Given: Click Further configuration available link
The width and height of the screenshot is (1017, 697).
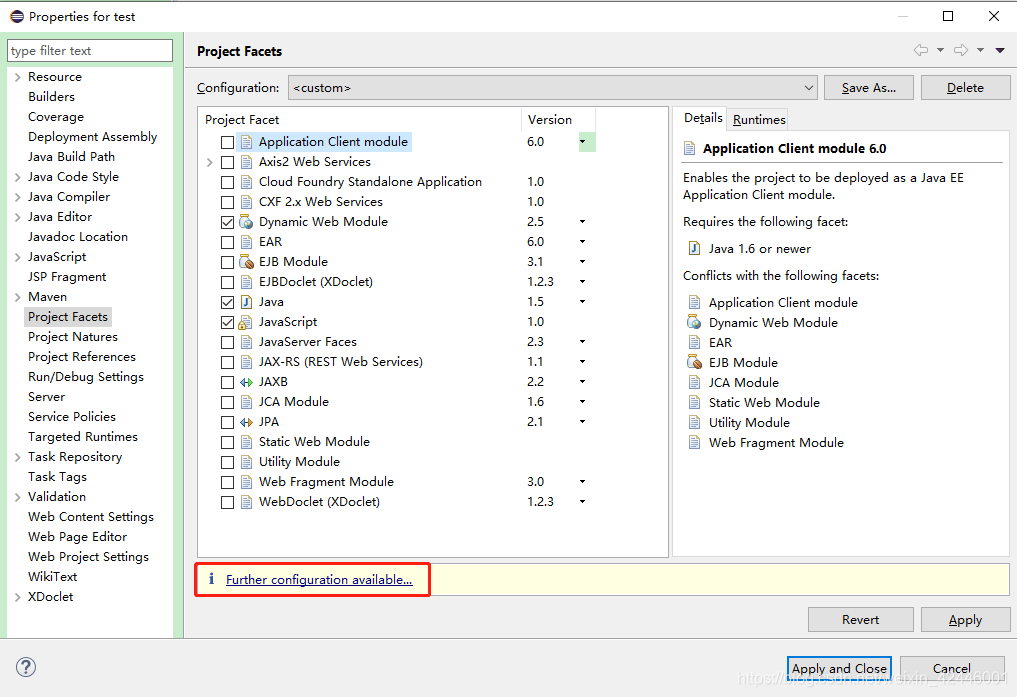Looking at the screenshot, I should [x=319, y=580].
